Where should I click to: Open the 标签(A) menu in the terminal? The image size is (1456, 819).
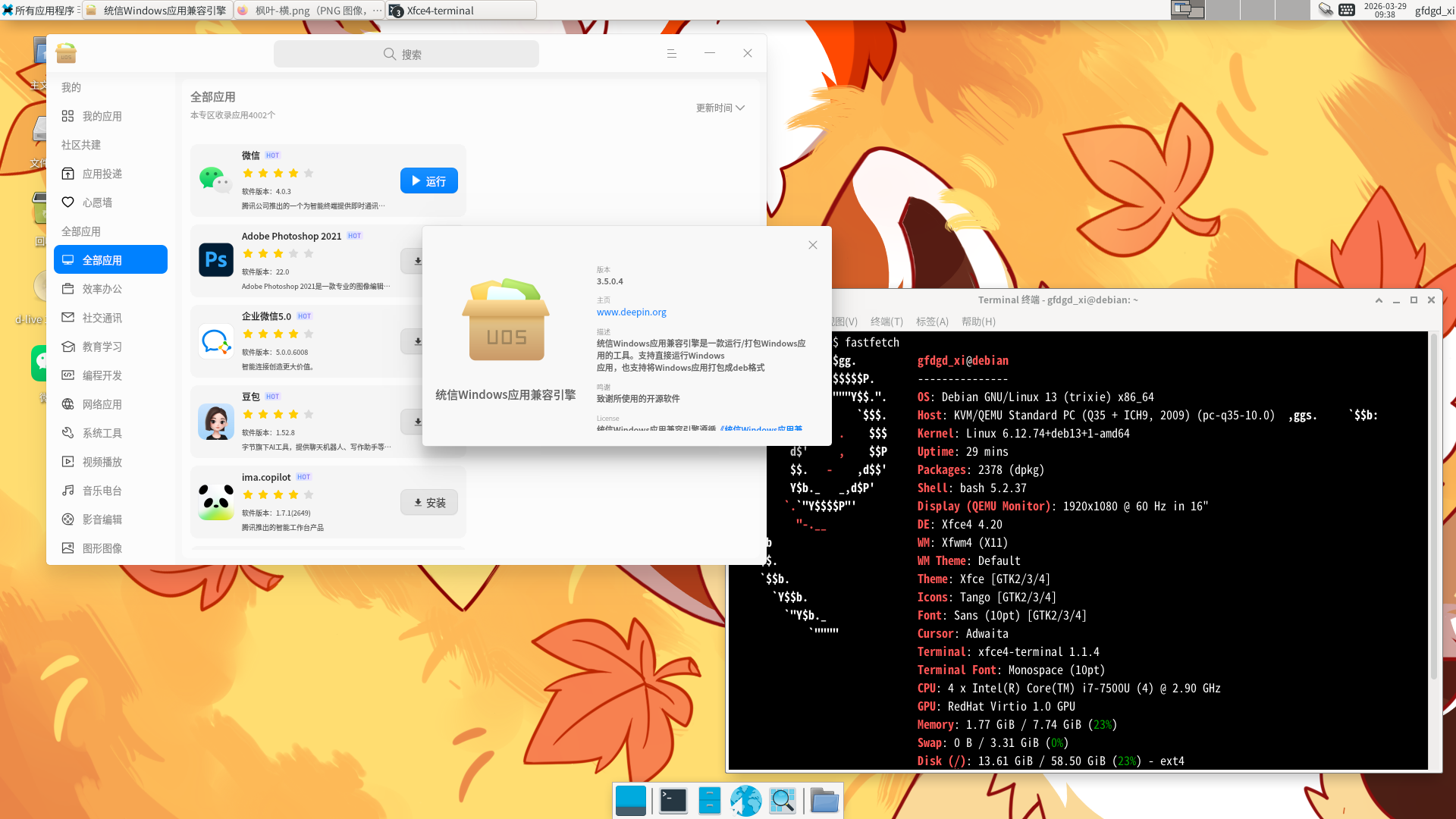point(932,322)
